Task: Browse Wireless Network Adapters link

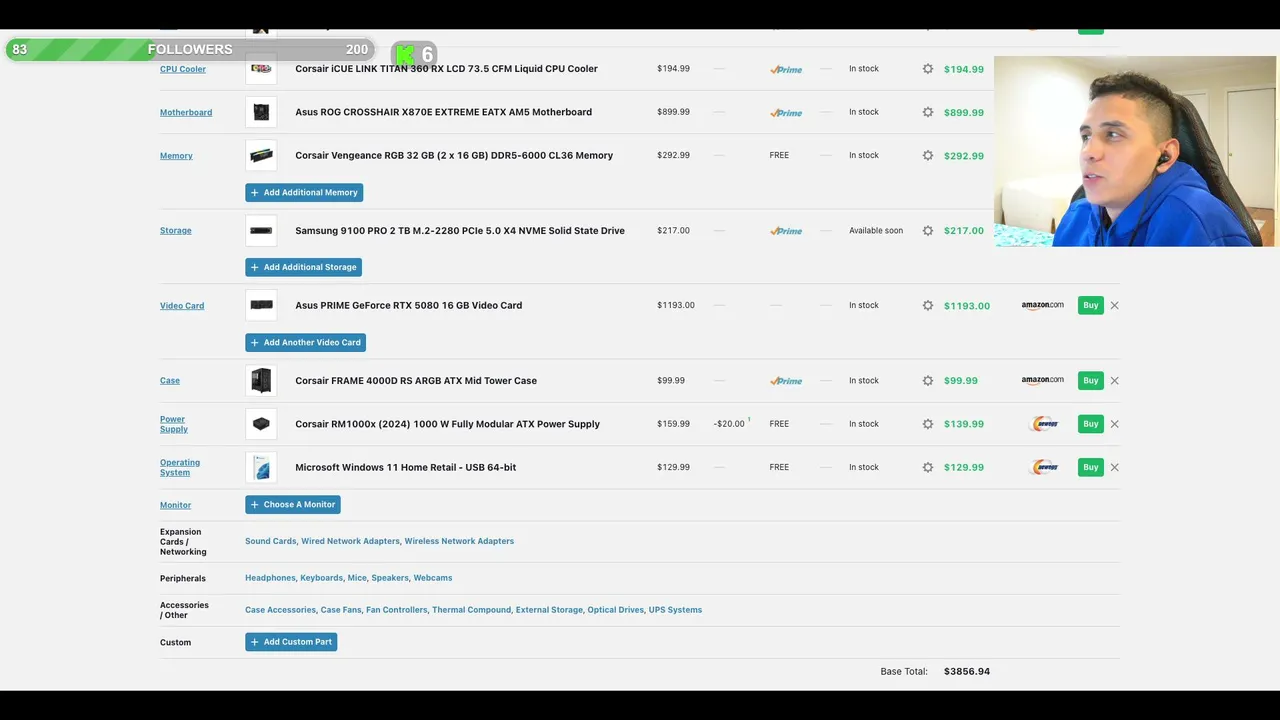Action: (459, 541)
